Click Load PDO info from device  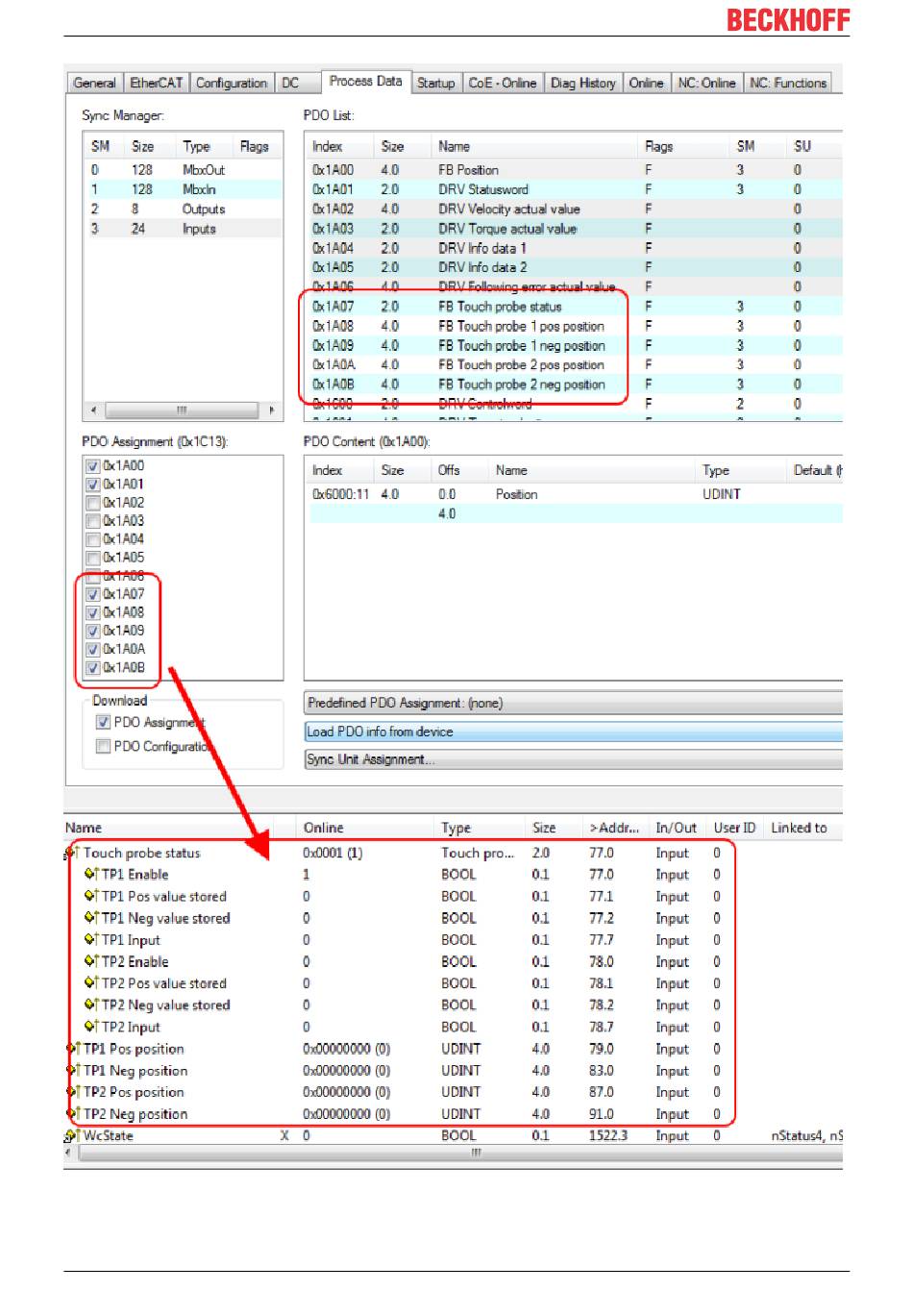574,732
